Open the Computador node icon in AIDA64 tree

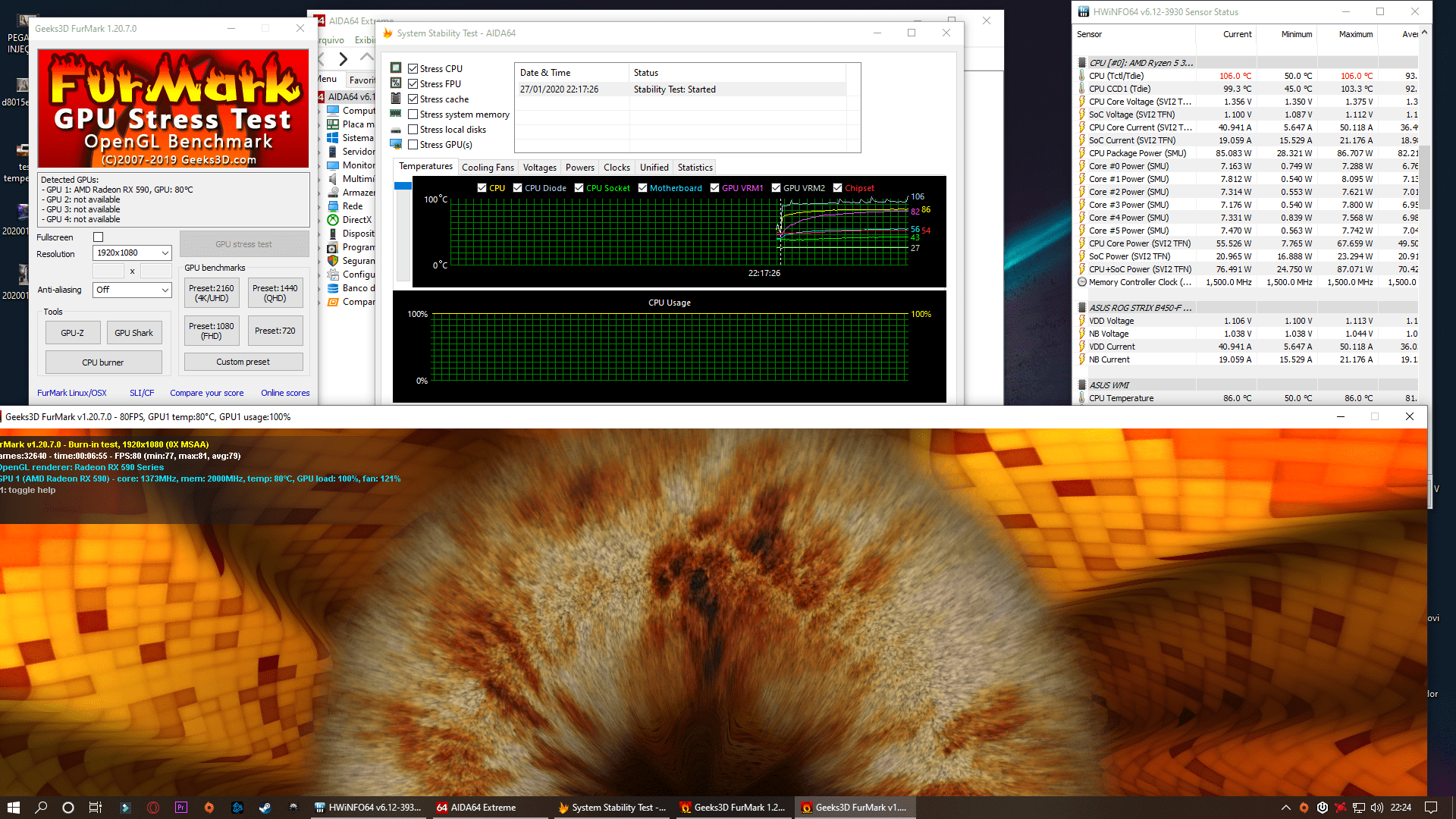point(333,111)
